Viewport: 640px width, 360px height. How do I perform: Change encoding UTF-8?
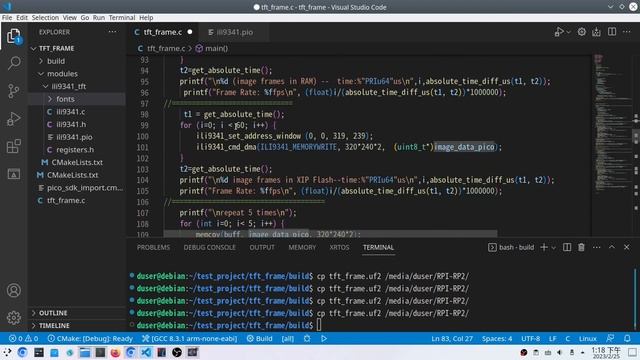[530, 338]
